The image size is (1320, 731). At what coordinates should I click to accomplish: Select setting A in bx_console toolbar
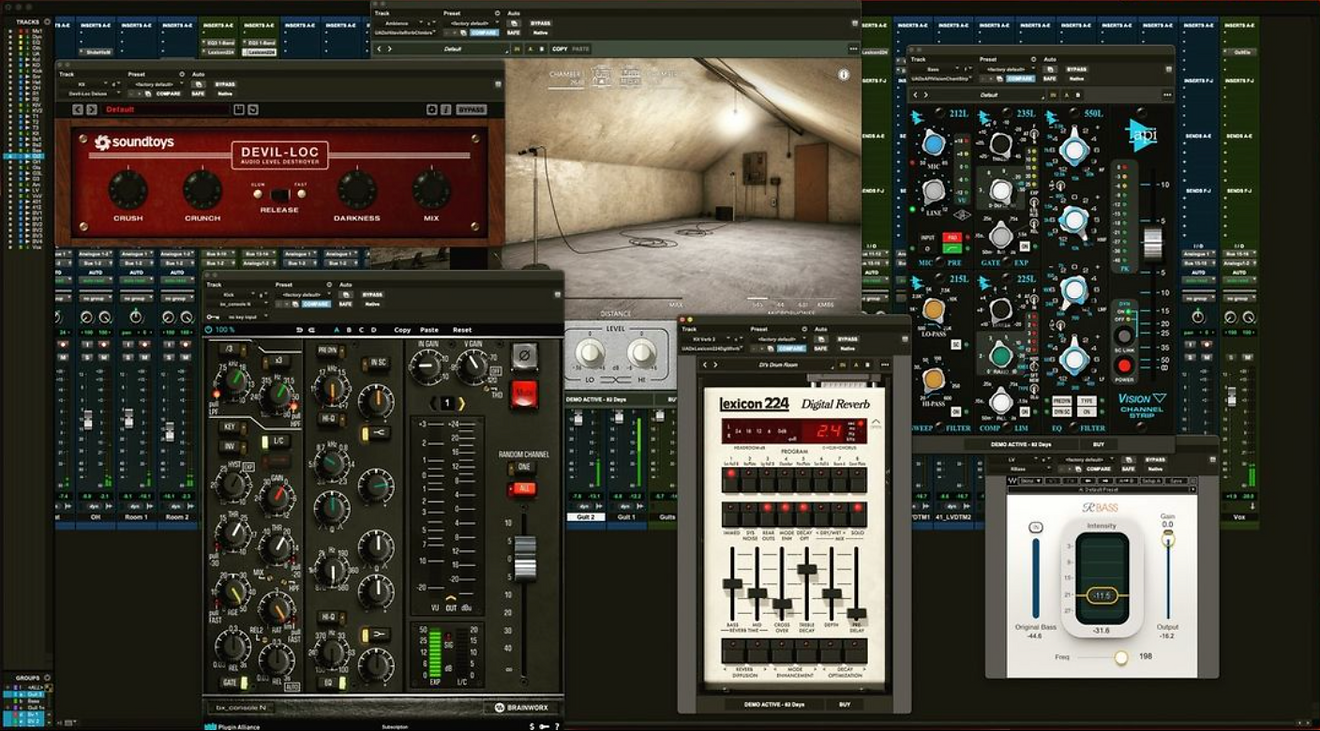coord(335,329)
